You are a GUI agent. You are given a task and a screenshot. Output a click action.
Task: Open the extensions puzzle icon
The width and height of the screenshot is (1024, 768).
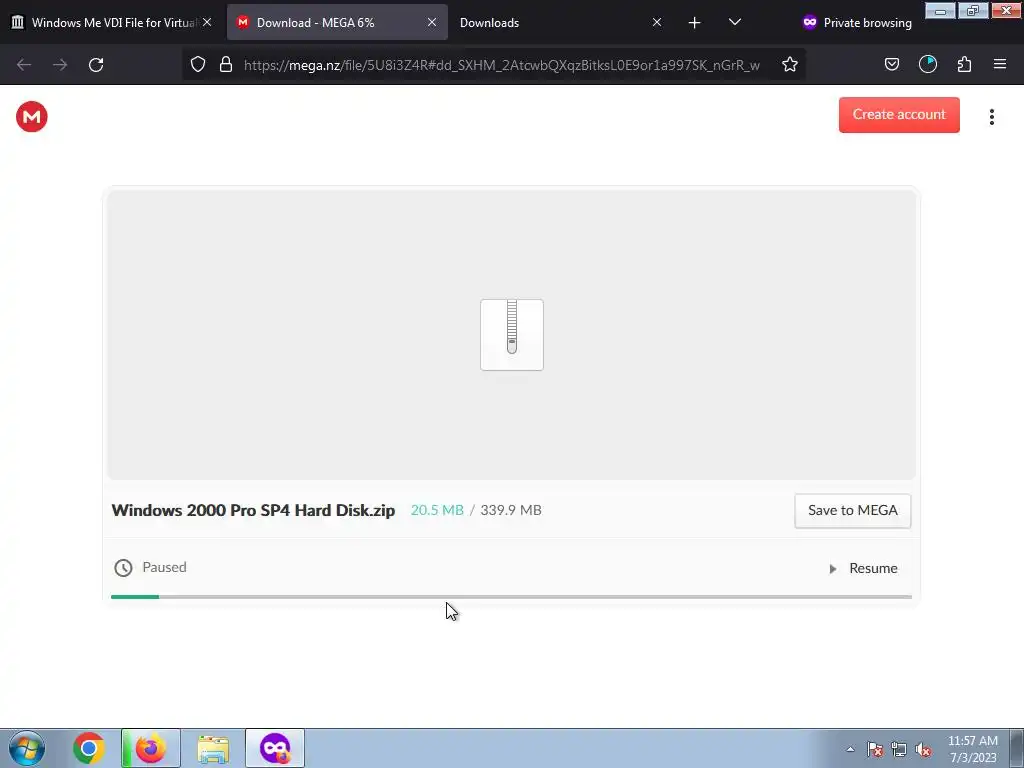tap(964, 64)
